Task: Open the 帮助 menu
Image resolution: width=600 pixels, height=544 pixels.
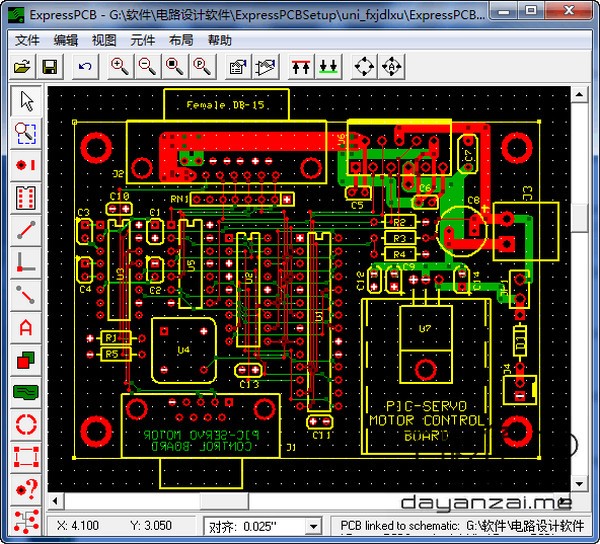Action: pos(220,40)
